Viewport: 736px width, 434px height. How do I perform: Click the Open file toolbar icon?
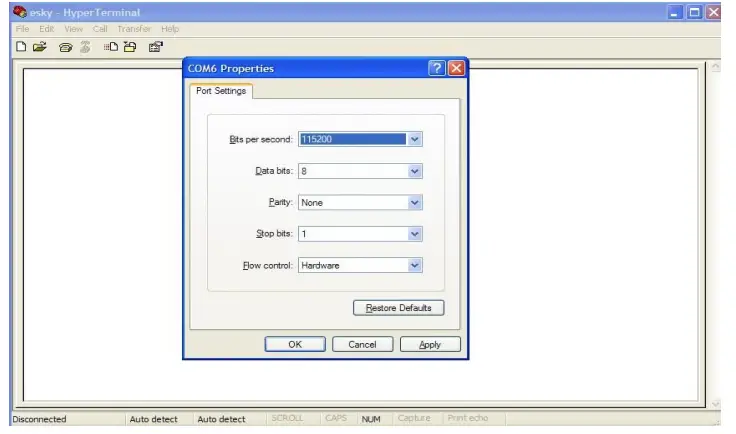pyautogui.click(x=40, y=46)
